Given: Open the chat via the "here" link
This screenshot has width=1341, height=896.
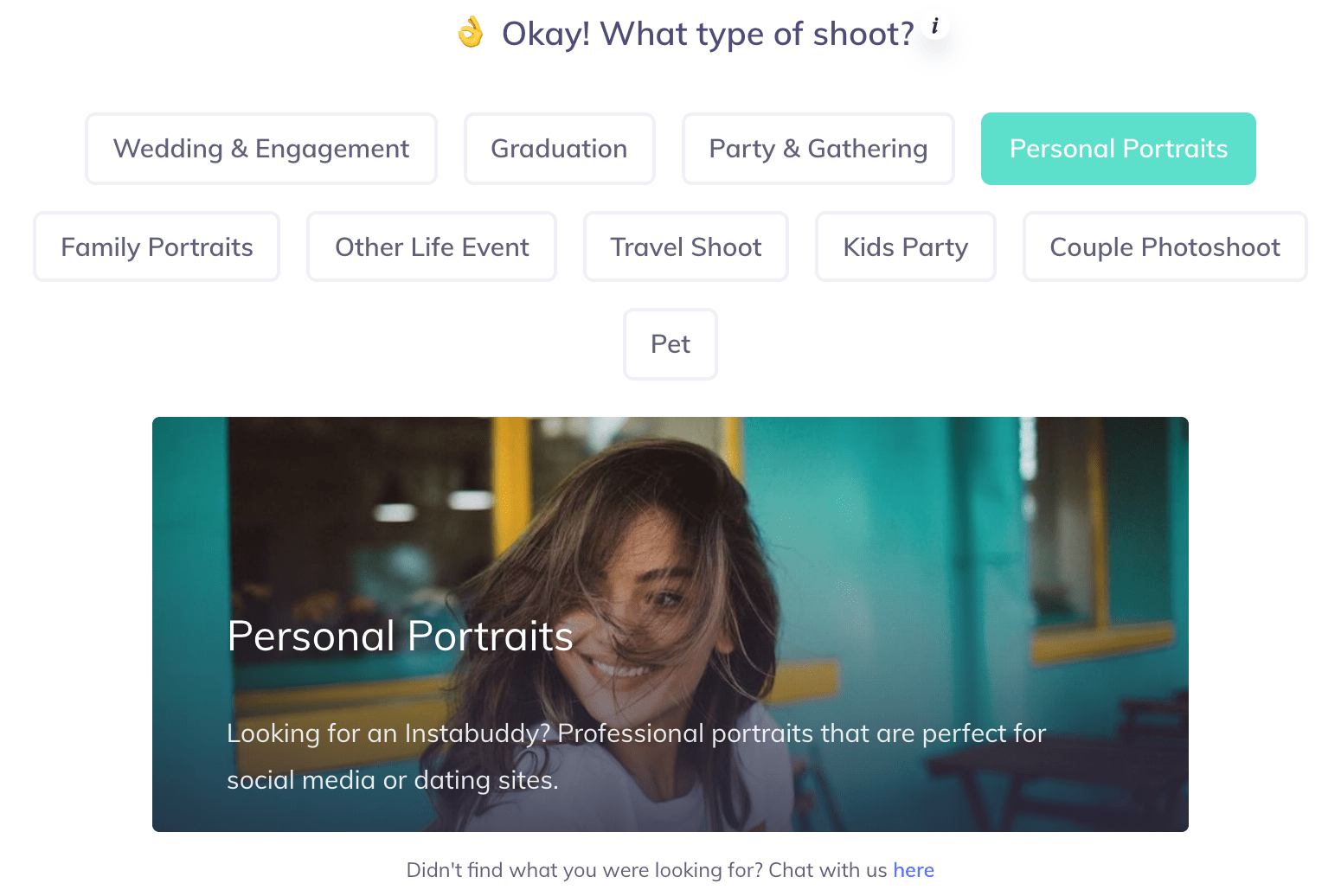Looking at the screenshot, I should (914, 870).
